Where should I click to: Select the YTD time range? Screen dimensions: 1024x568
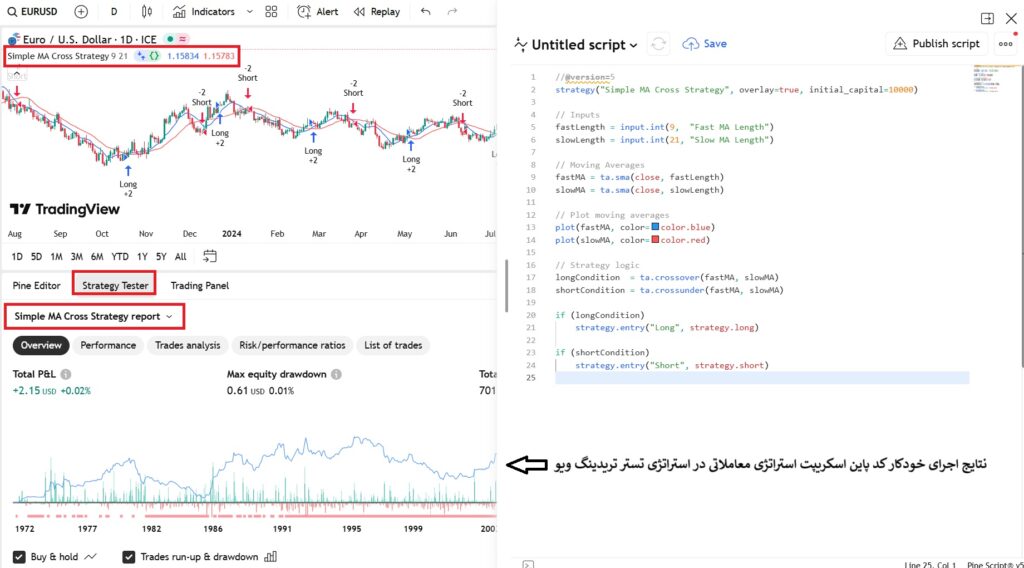pos(120,256)
